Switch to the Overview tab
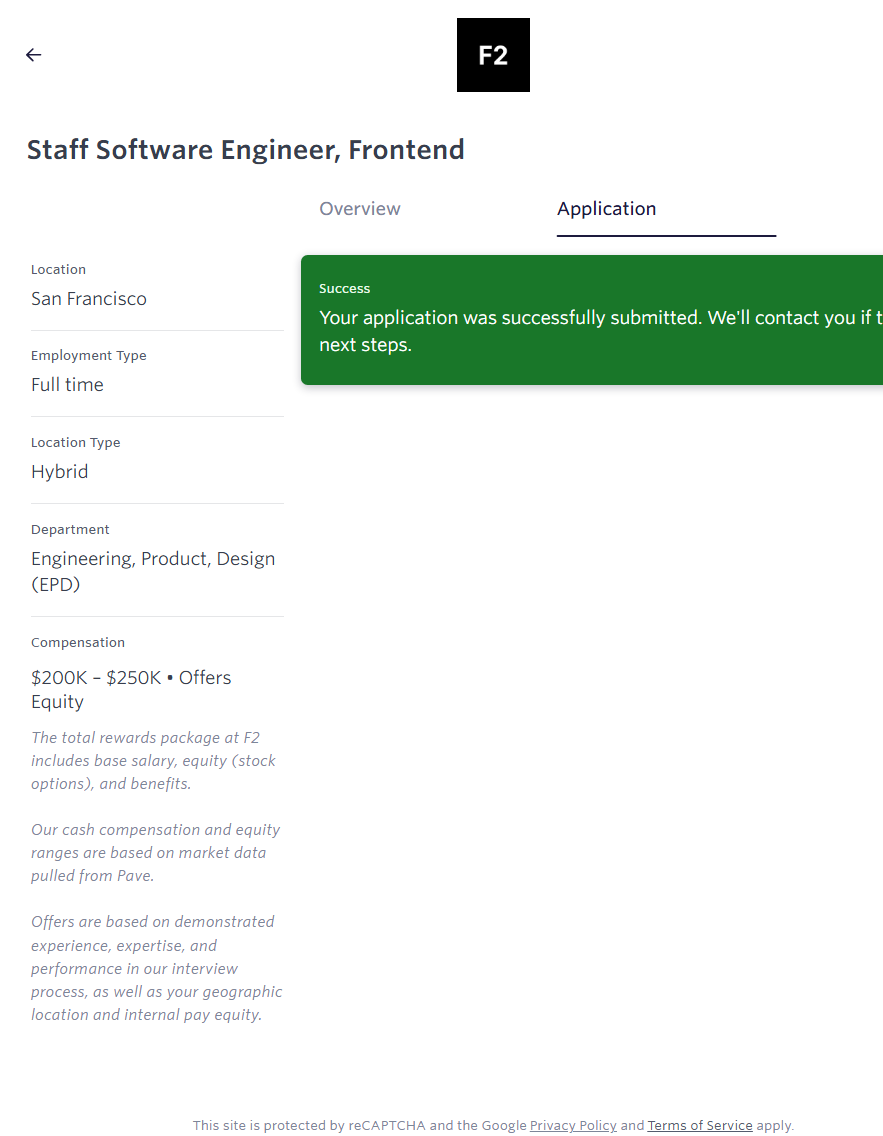Viewport: 883px width, 1136px height. point(360,209)
